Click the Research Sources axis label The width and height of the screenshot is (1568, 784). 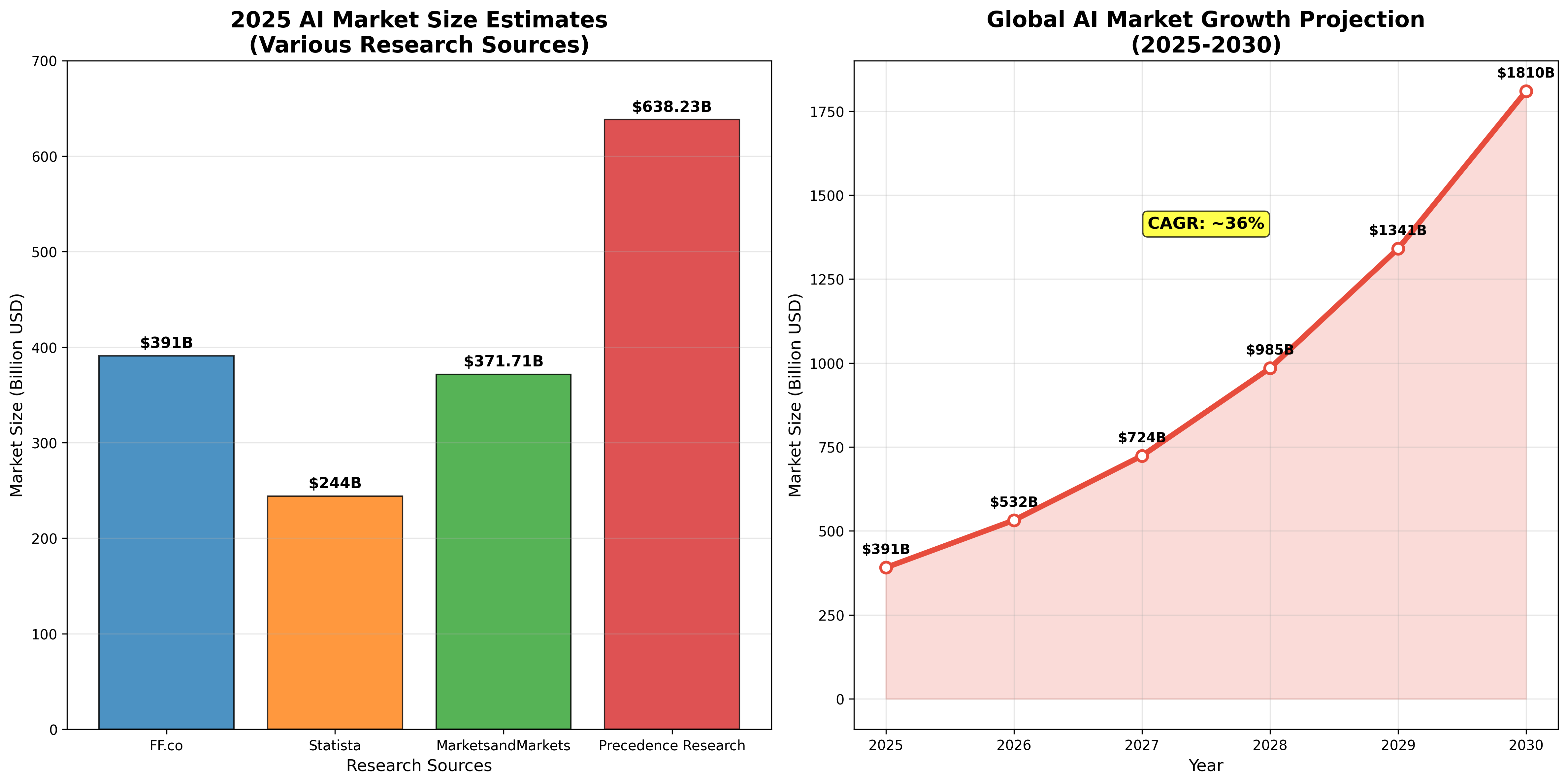pyautogui.click(x=419, y=766)
